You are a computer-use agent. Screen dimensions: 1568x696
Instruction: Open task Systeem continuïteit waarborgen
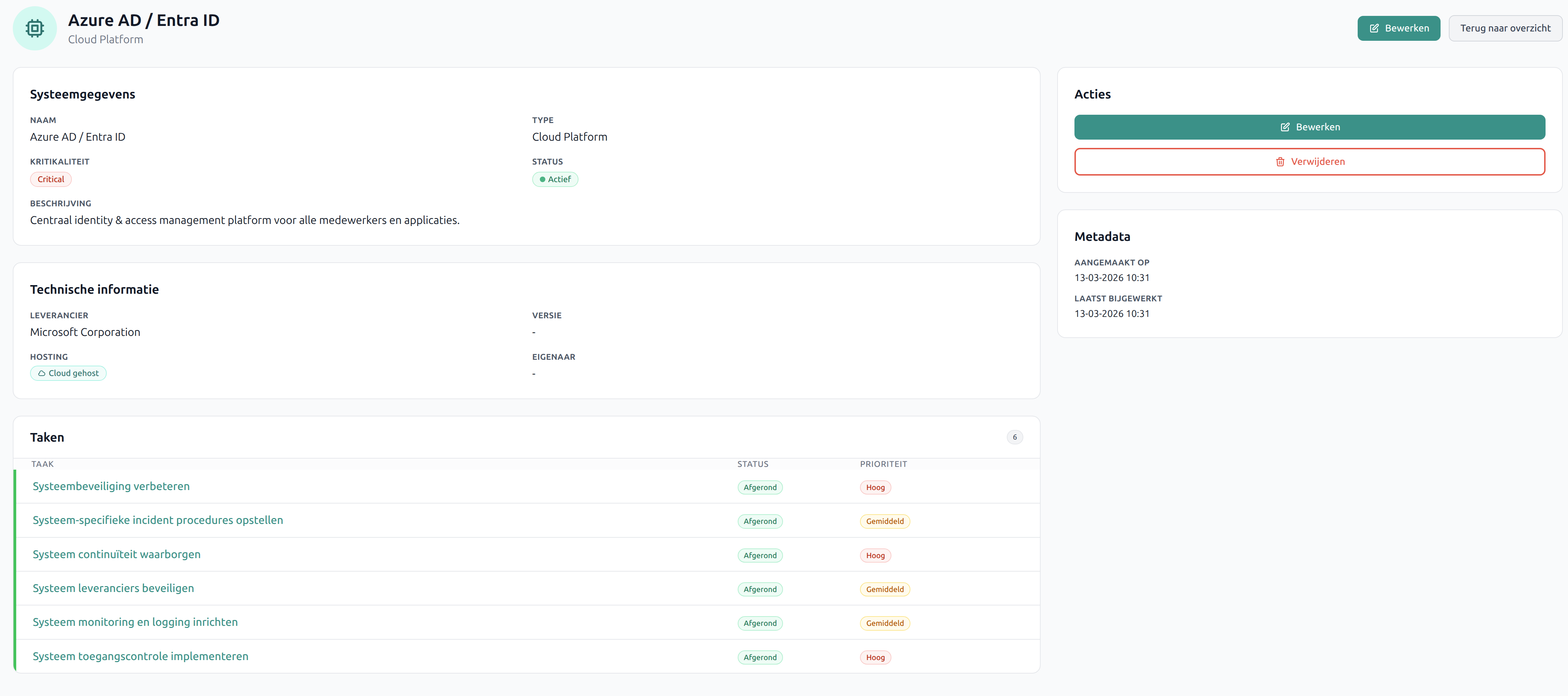(116, 554)
